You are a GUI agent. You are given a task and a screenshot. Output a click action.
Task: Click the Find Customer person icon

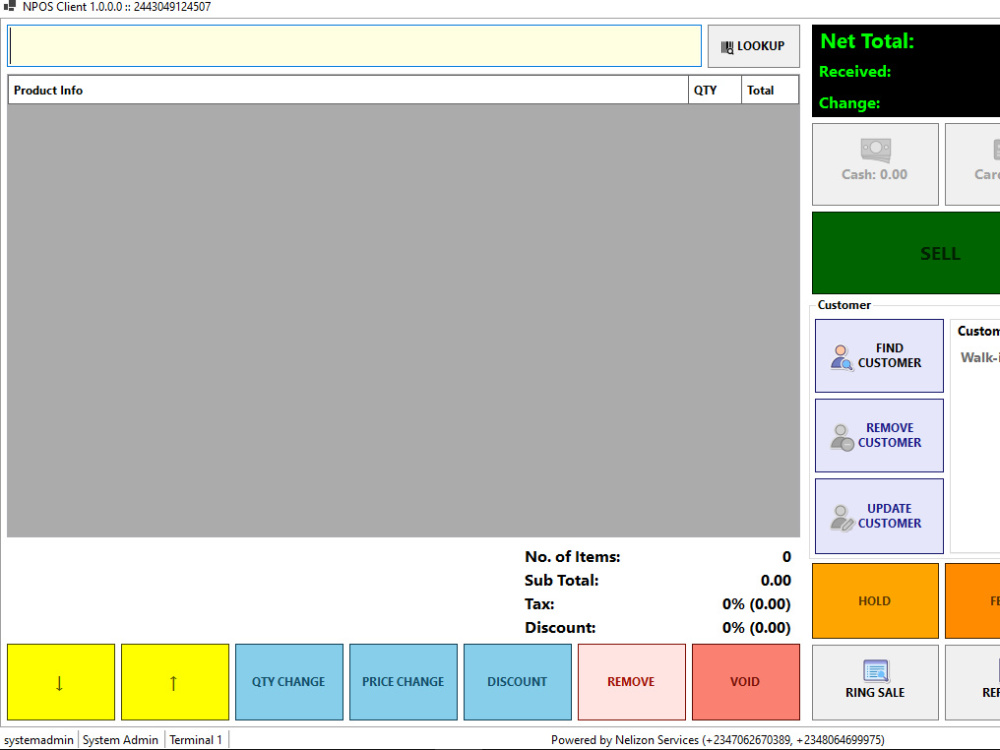(x=841, y=358)
